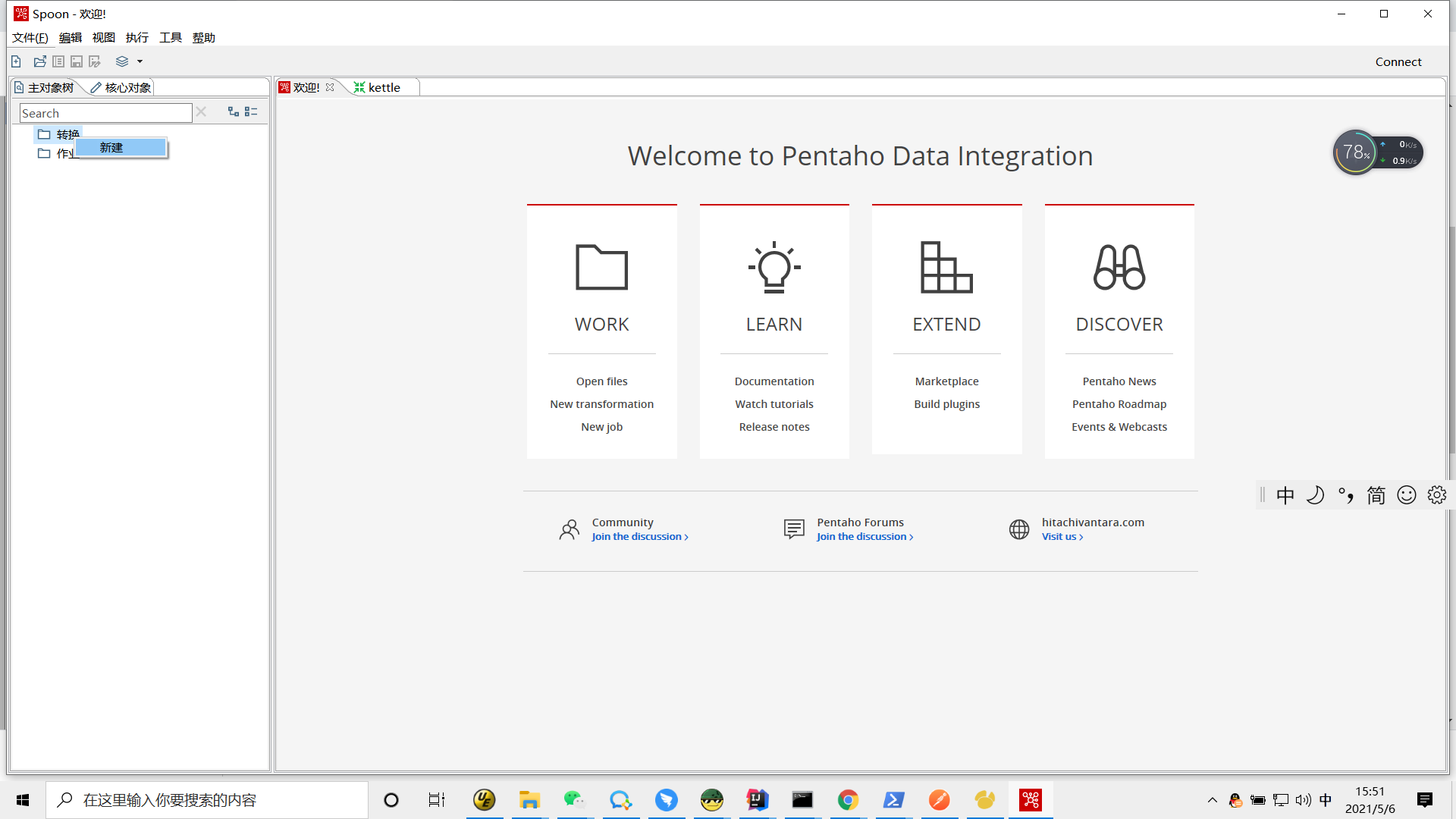Click the hitachivantara globe icon
This screenshot has width=1456, height=819.
click(1019, 529)
